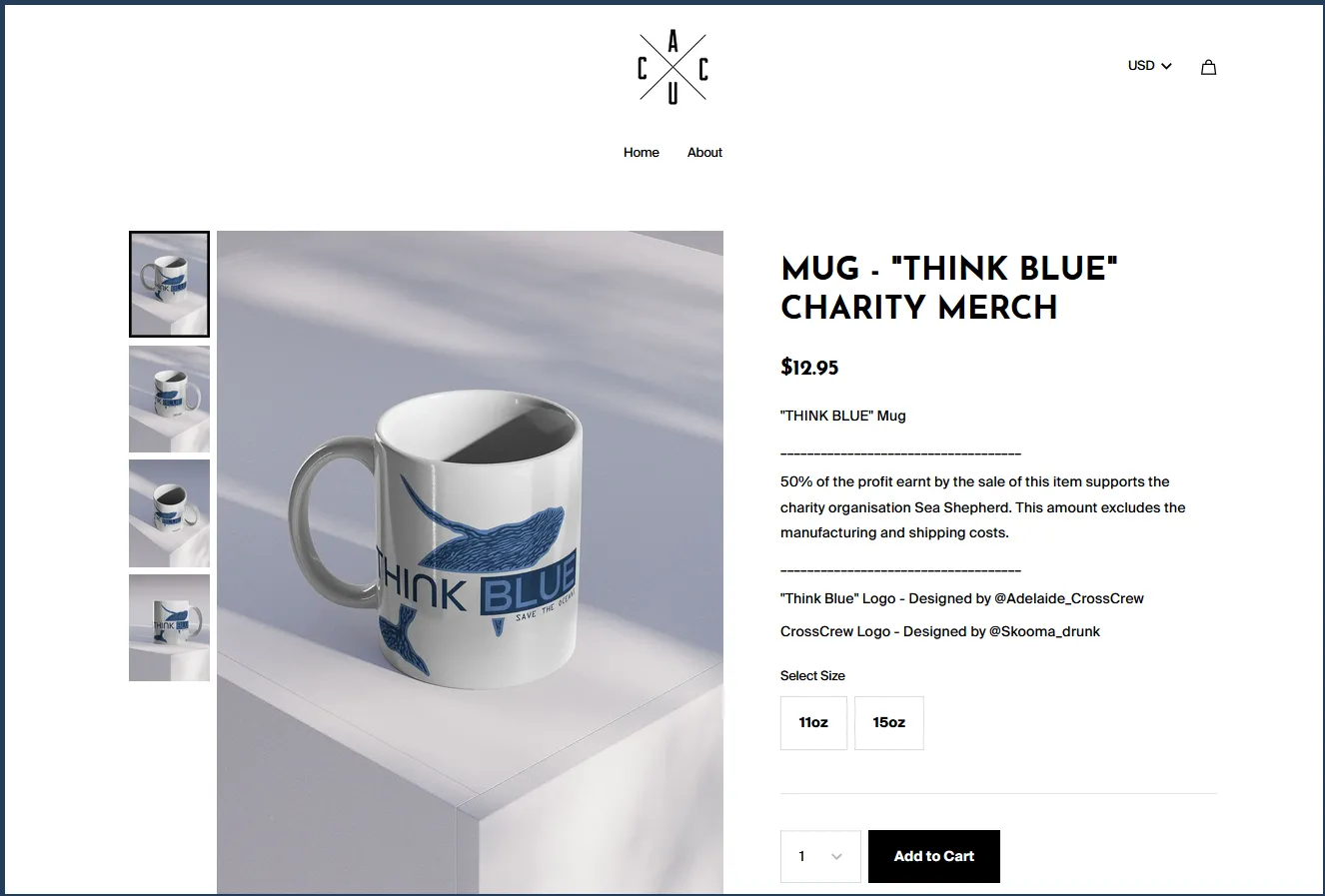Select the 15oz size option
This screenshot has height=896, width=1325.
point(889,722)
